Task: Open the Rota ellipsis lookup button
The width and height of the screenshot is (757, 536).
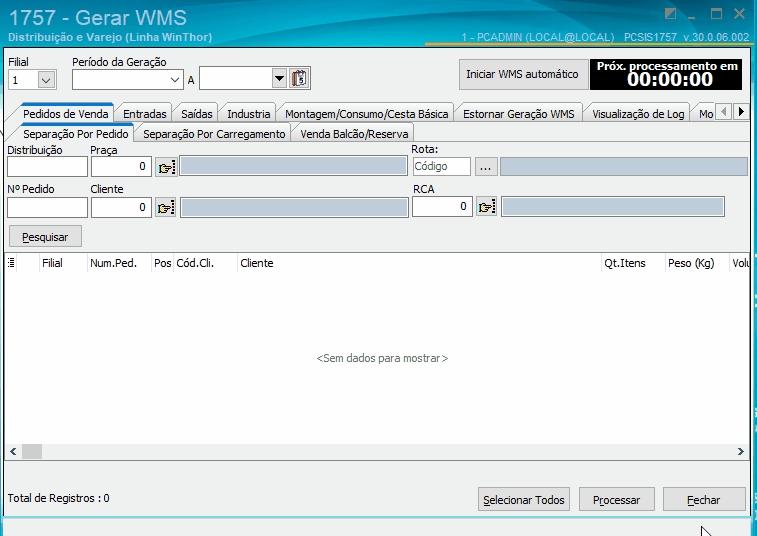Action: tap(486, 167)
